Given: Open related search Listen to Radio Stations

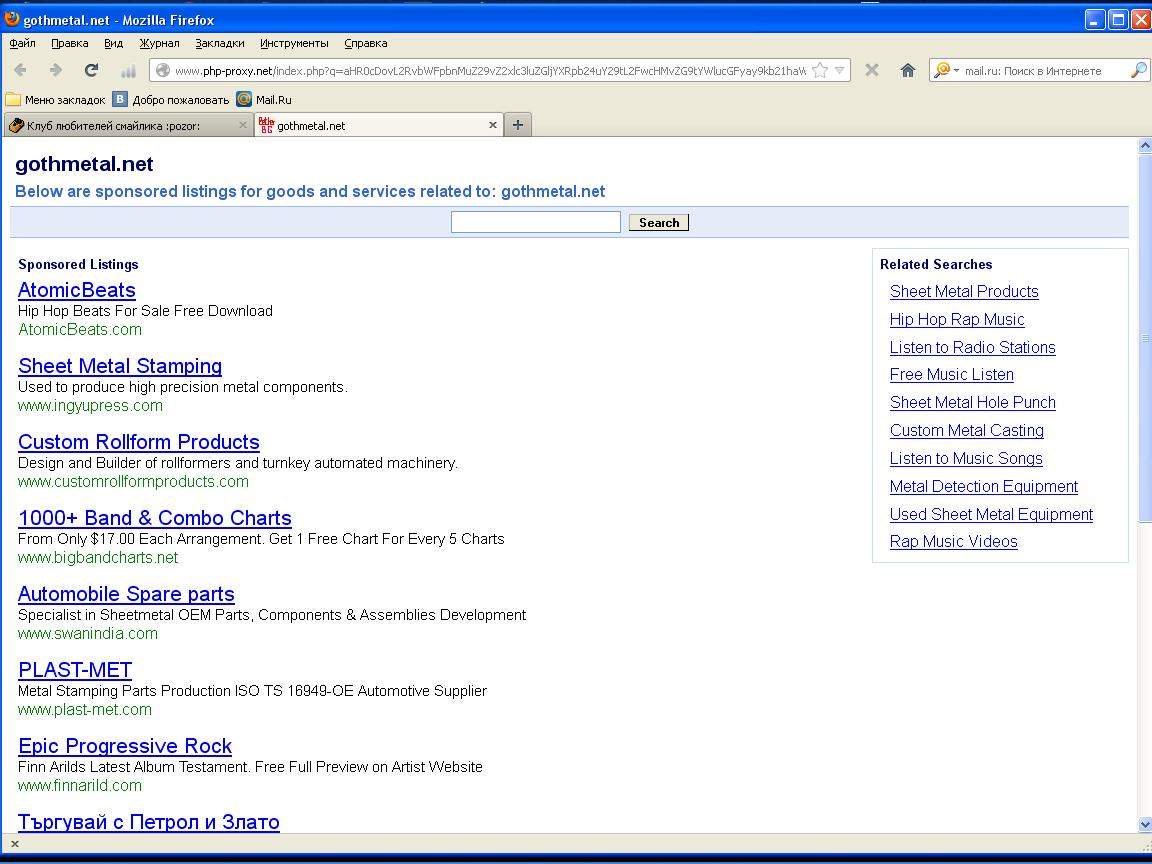Looking at the screenshot, I should (972, 348).
